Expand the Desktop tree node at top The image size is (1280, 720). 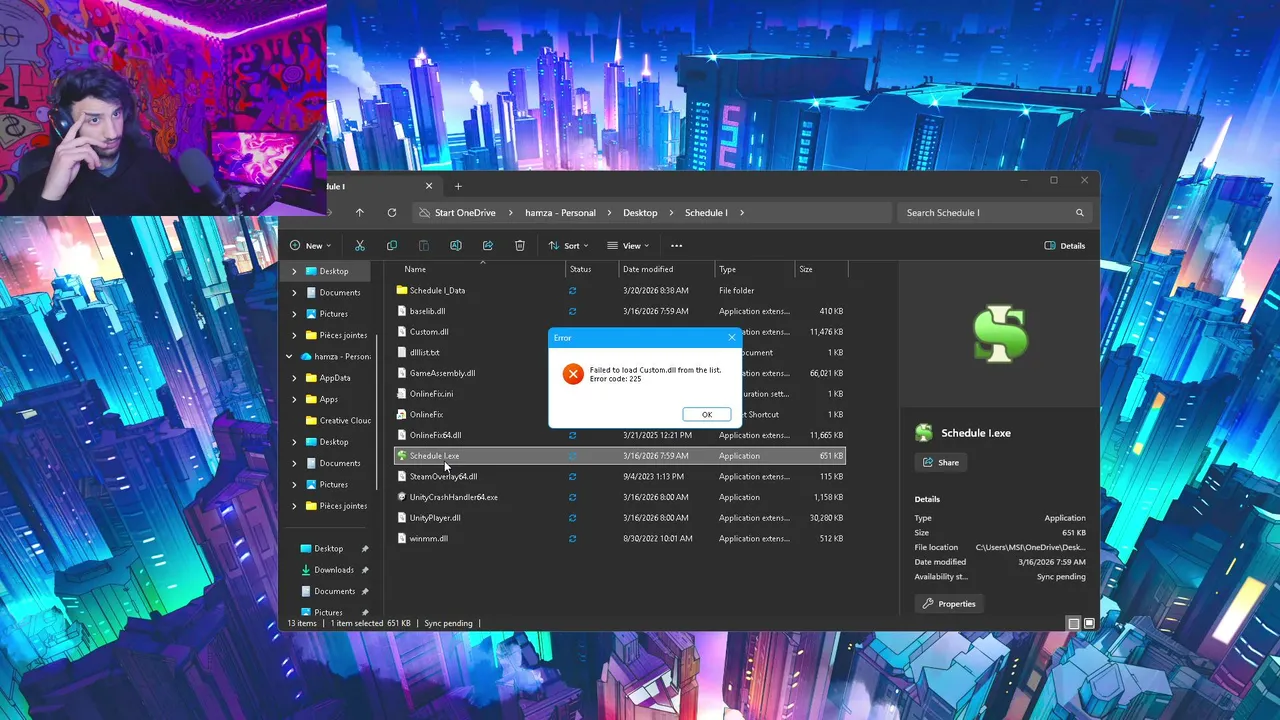294,271
